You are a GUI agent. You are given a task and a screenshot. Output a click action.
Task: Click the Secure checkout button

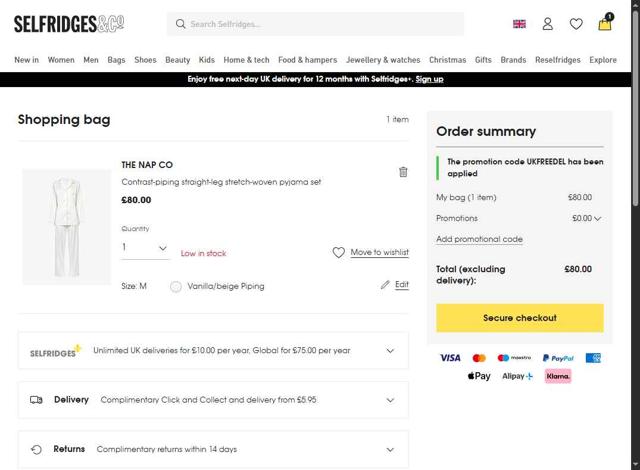pos(519,318)
